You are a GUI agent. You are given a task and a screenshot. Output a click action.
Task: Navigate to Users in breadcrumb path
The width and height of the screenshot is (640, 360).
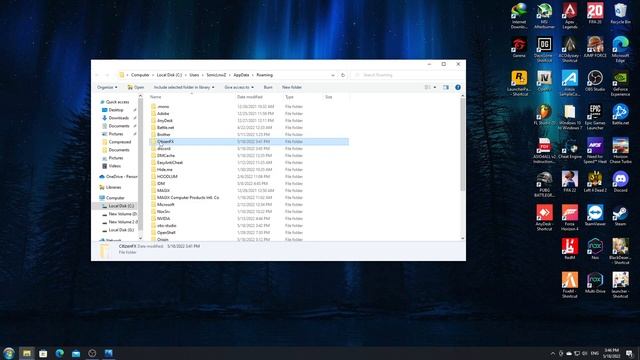(x=194, y=75)
